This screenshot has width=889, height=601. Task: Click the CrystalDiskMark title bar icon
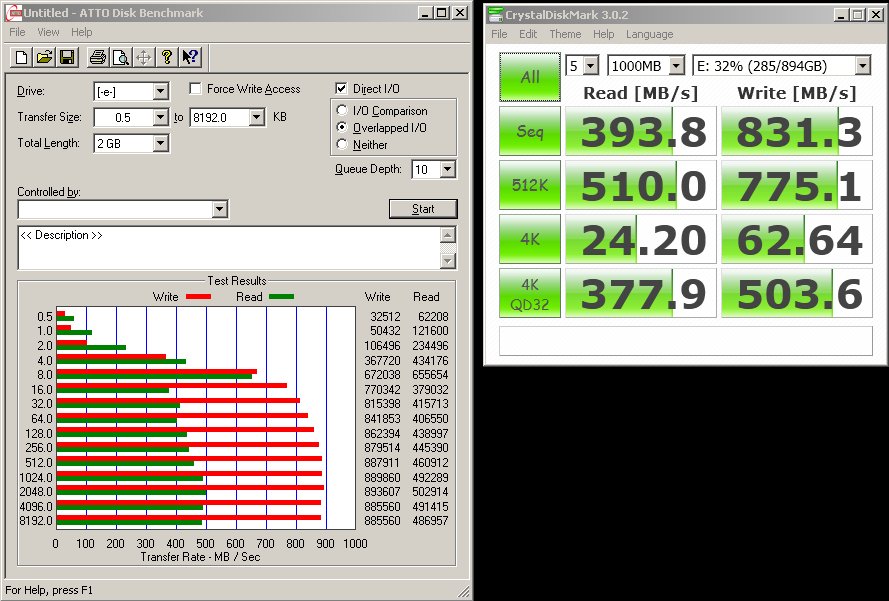[x=496, y=15]
